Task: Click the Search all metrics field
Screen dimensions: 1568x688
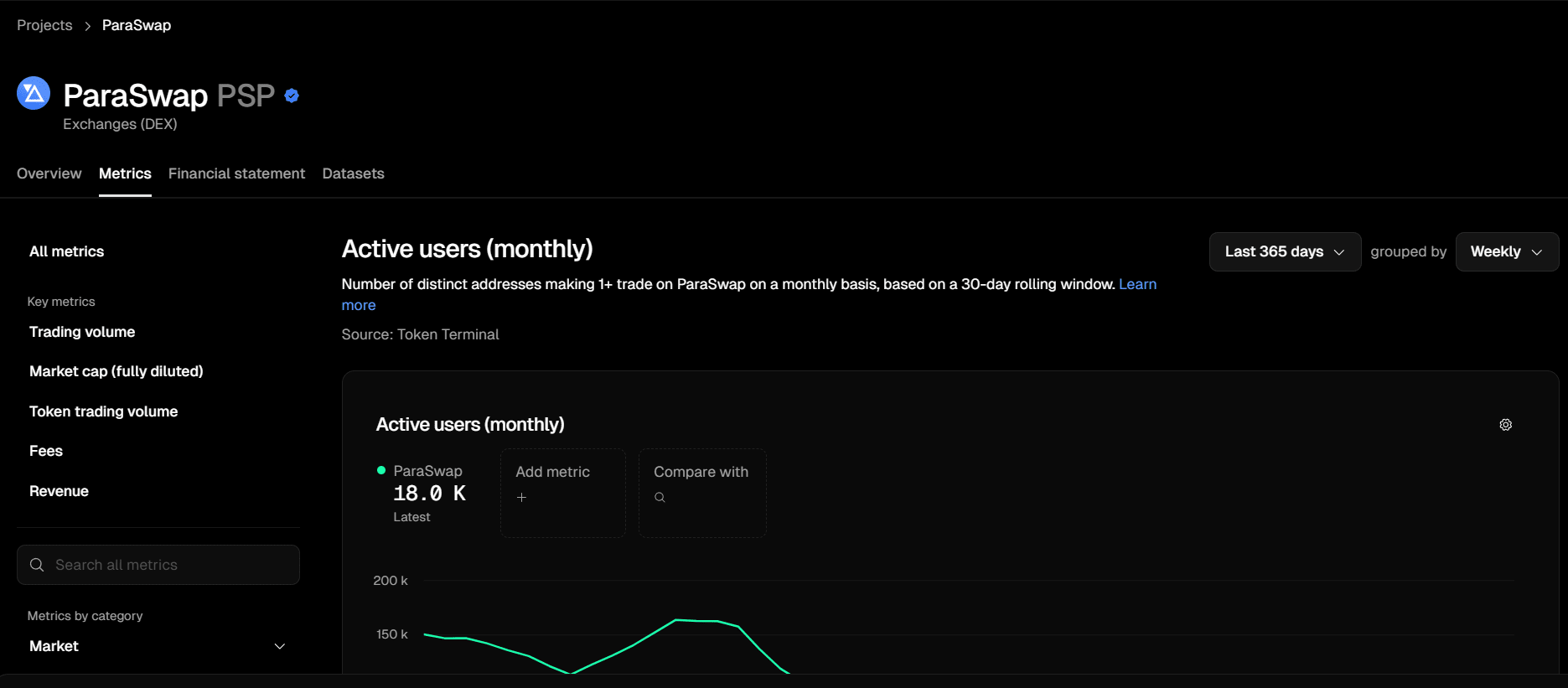Action: 158,565
